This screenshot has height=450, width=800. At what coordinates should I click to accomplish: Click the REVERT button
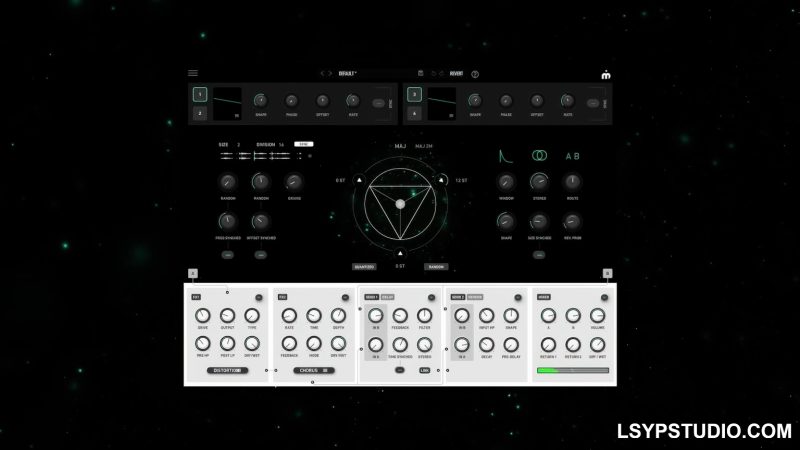point(456,73)
